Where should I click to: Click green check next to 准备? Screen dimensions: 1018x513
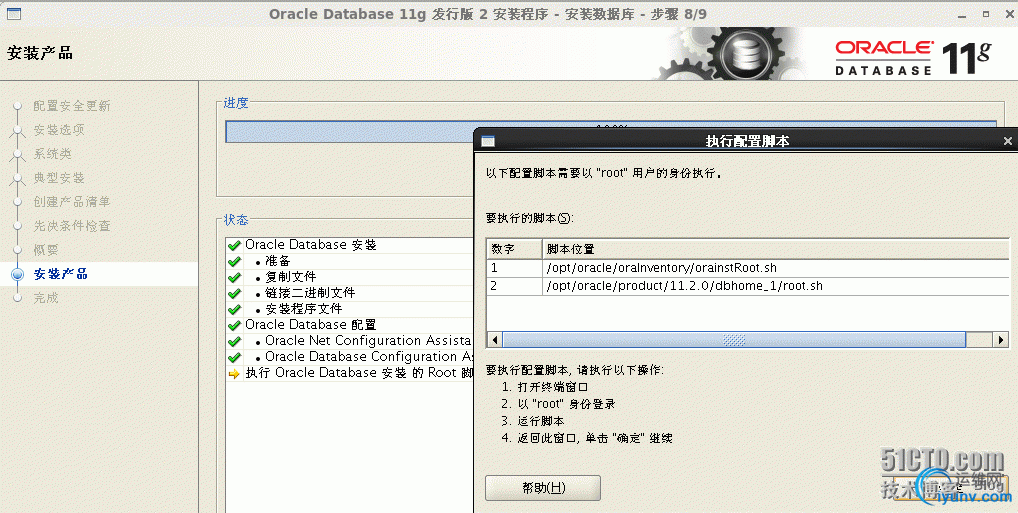(x=234, y=261)
